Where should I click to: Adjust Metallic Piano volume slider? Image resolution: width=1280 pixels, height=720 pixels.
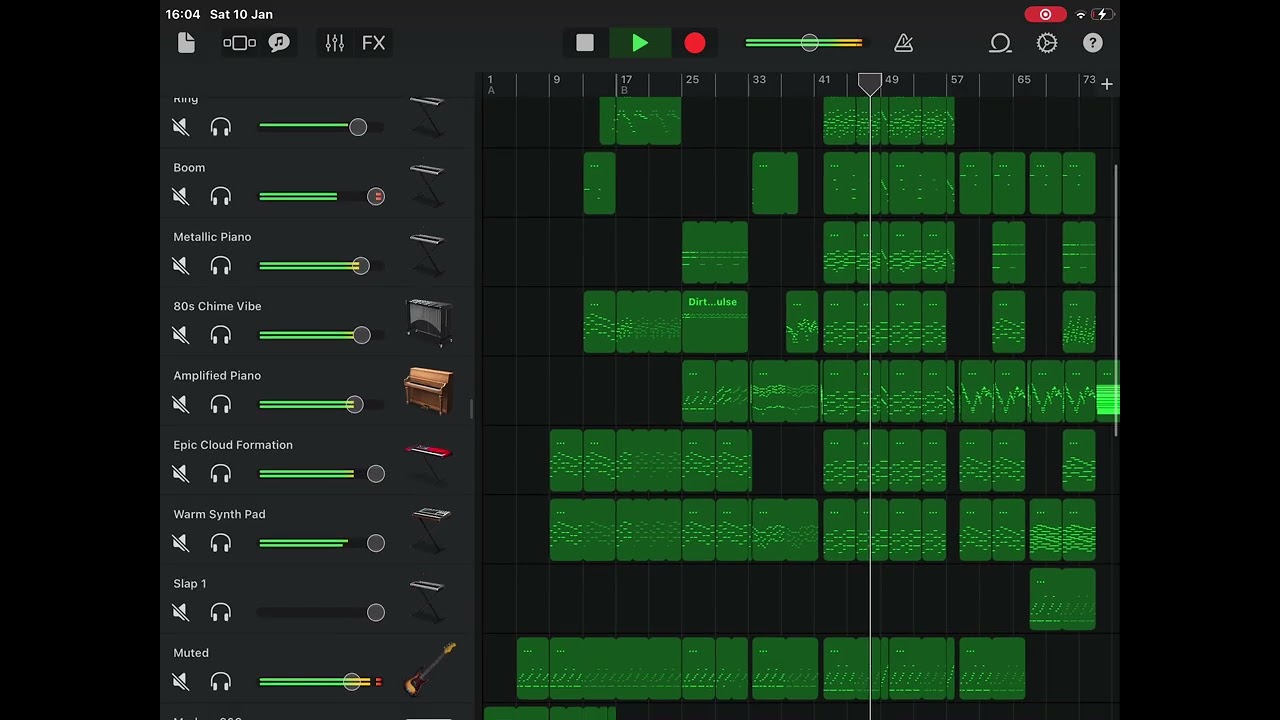(321, 265)
